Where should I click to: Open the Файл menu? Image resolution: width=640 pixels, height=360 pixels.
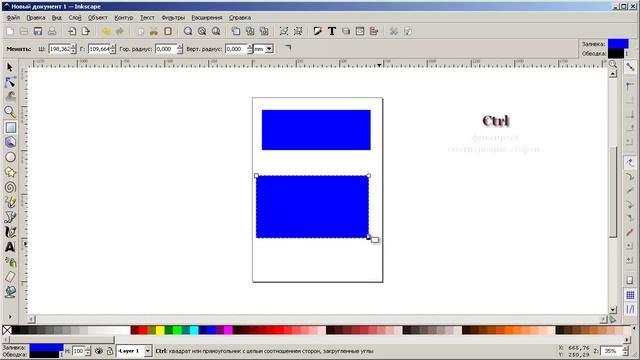click(x=13, y=18)
